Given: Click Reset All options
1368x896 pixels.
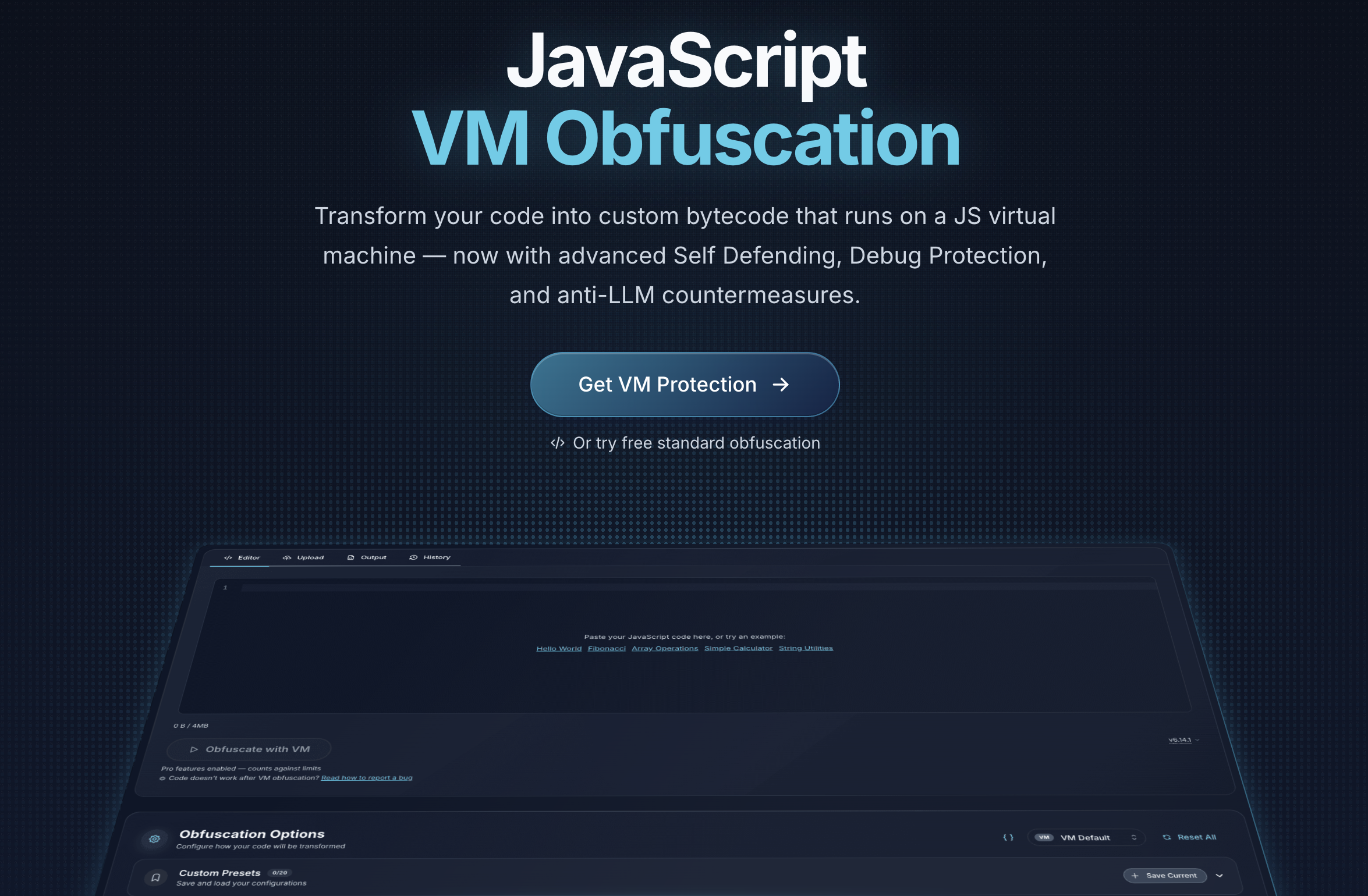Looking at the screenshot, I should point(1189,837).
